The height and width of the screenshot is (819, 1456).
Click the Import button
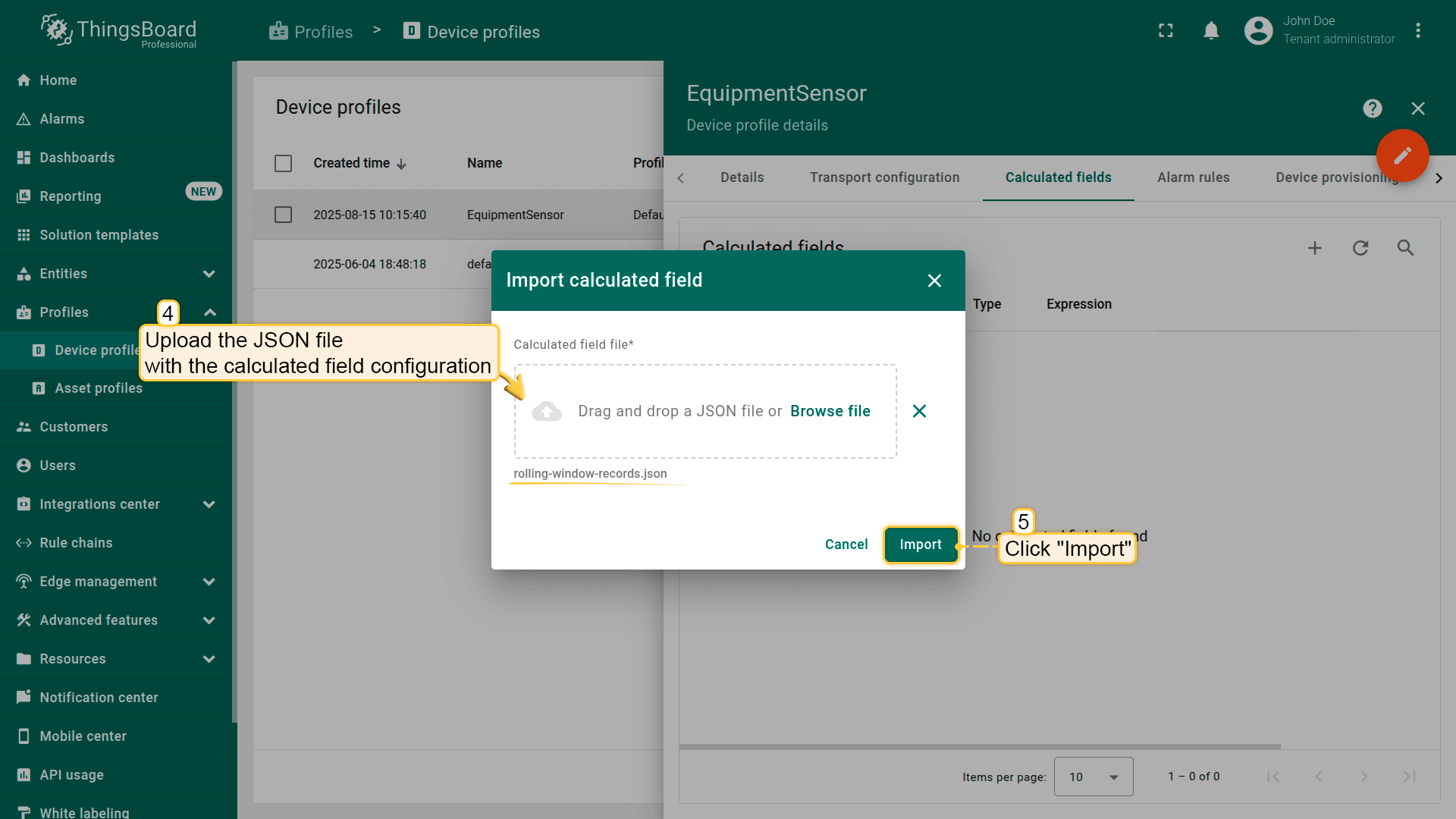[x=921, y=544]
